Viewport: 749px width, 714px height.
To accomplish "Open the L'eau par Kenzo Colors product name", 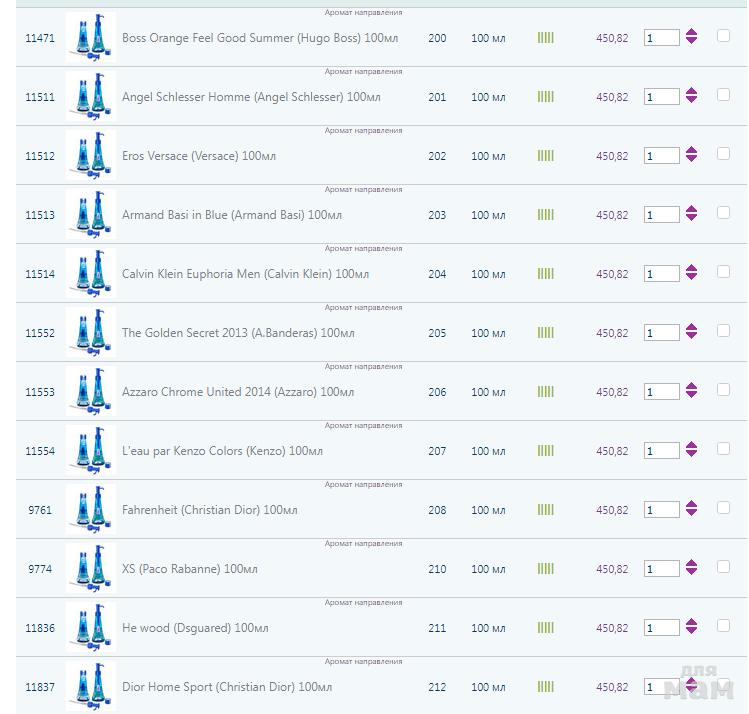I will point(222,451).
